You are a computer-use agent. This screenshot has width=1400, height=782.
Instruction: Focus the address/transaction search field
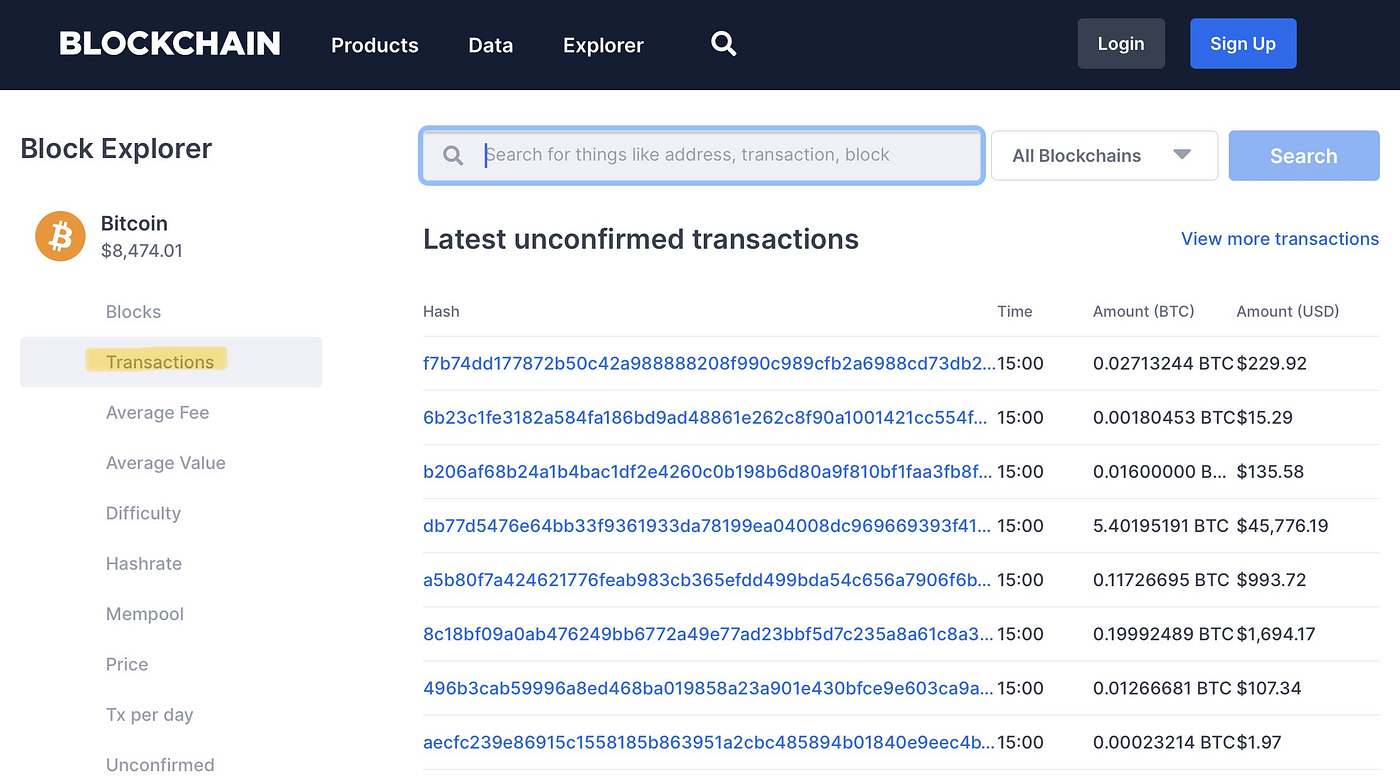click(702, 155)
